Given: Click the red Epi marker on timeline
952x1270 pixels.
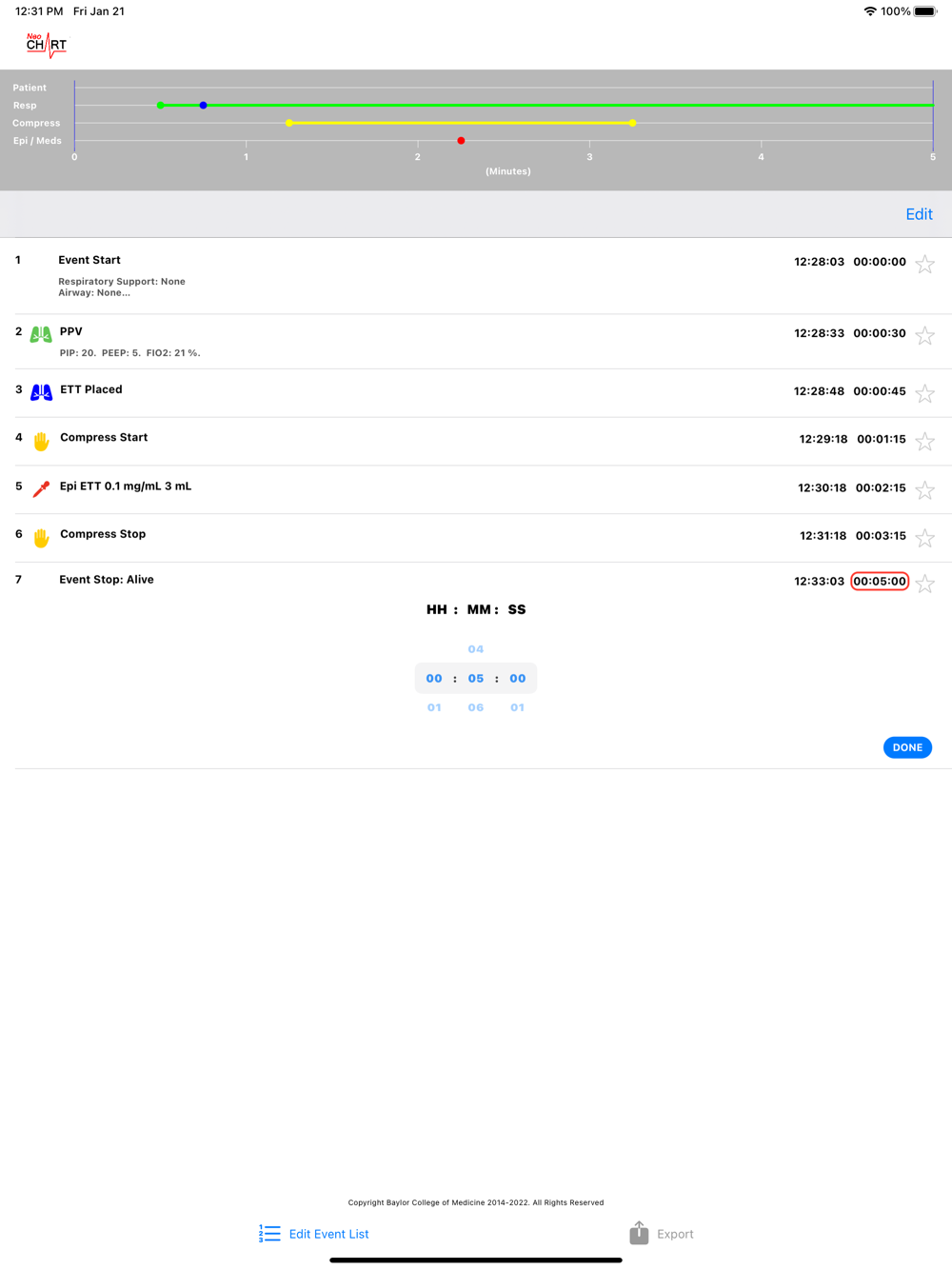Looking at the screenshot, I should point(461,141).
